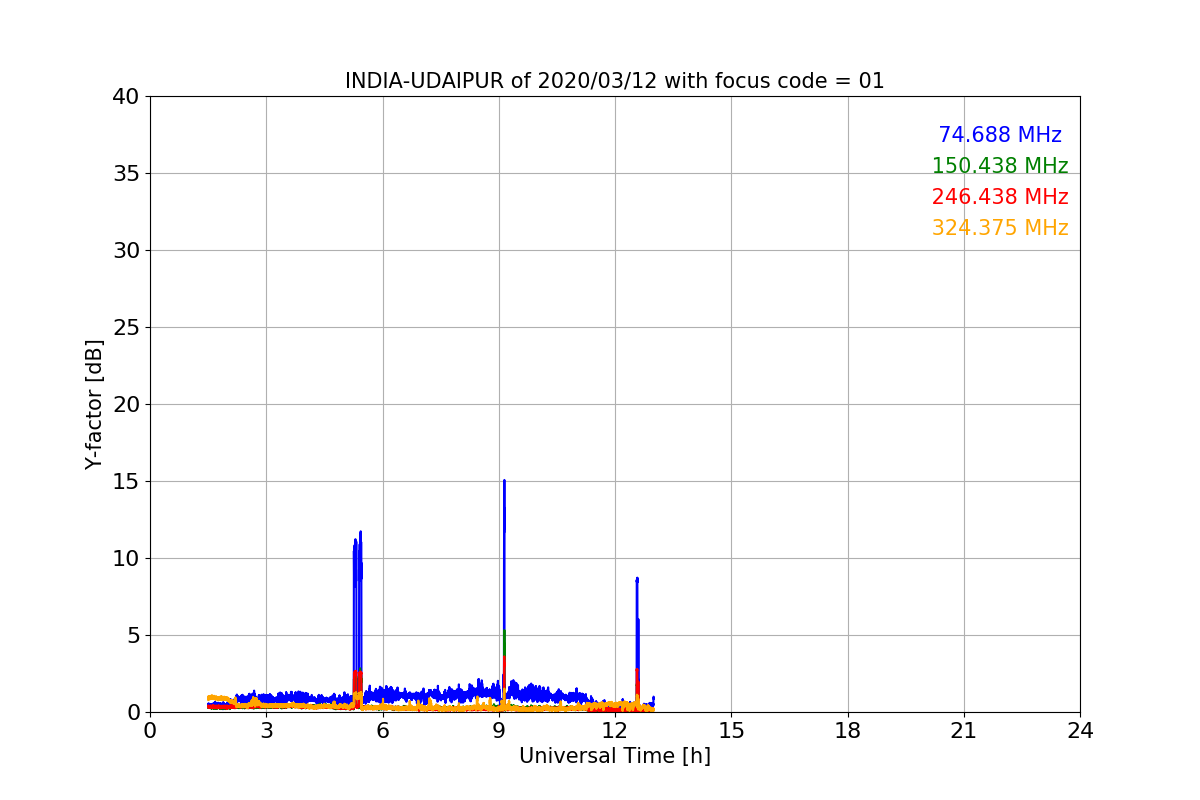Click y-axis tick label 40
Viewport: 1200px width, 800px height.
click(x=125, y=97)
